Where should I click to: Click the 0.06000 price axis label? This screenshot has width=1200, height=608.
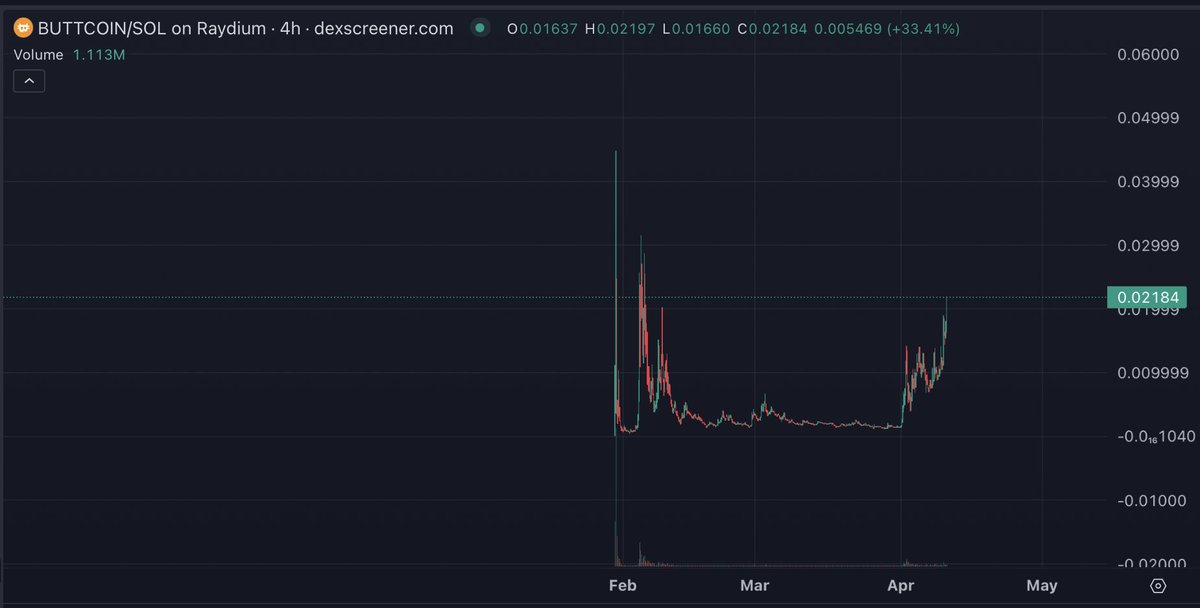(1150, 54)
